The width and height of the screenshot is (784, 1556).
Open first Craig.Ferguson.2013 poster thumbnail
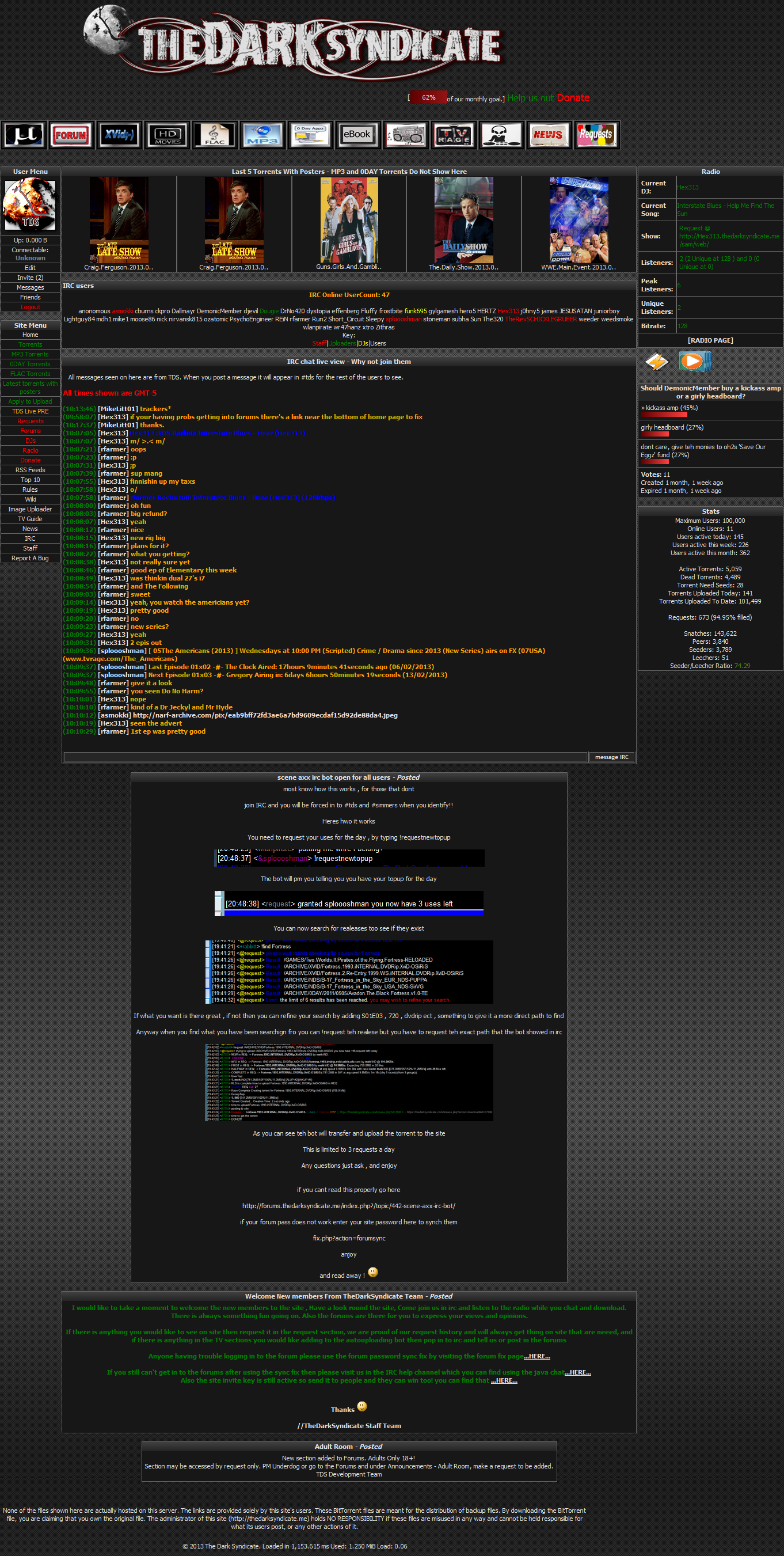click(x=119, y=219)
